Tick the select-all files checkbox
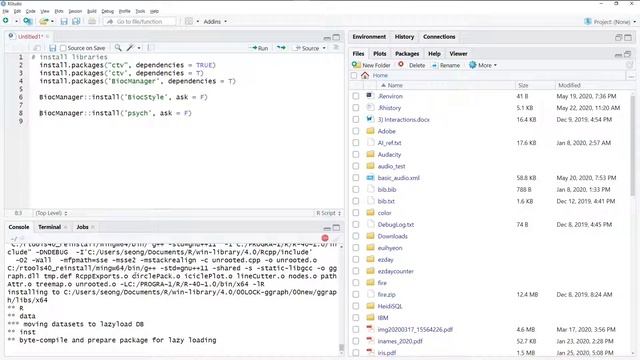This screenshot has height=360, width=640. [x=354, y=76]
